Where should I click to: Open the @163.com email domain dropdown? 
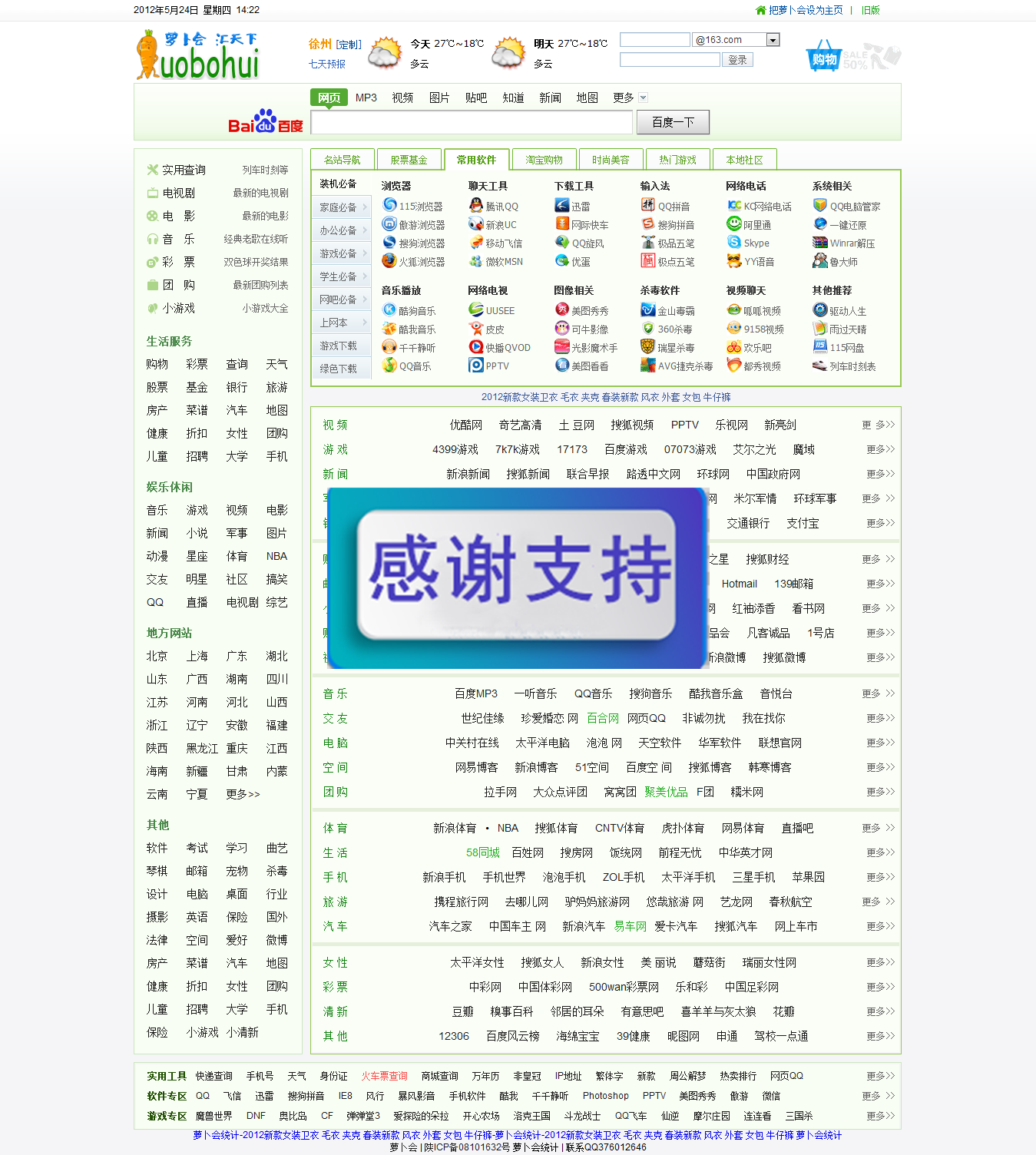tap(773, 40)
